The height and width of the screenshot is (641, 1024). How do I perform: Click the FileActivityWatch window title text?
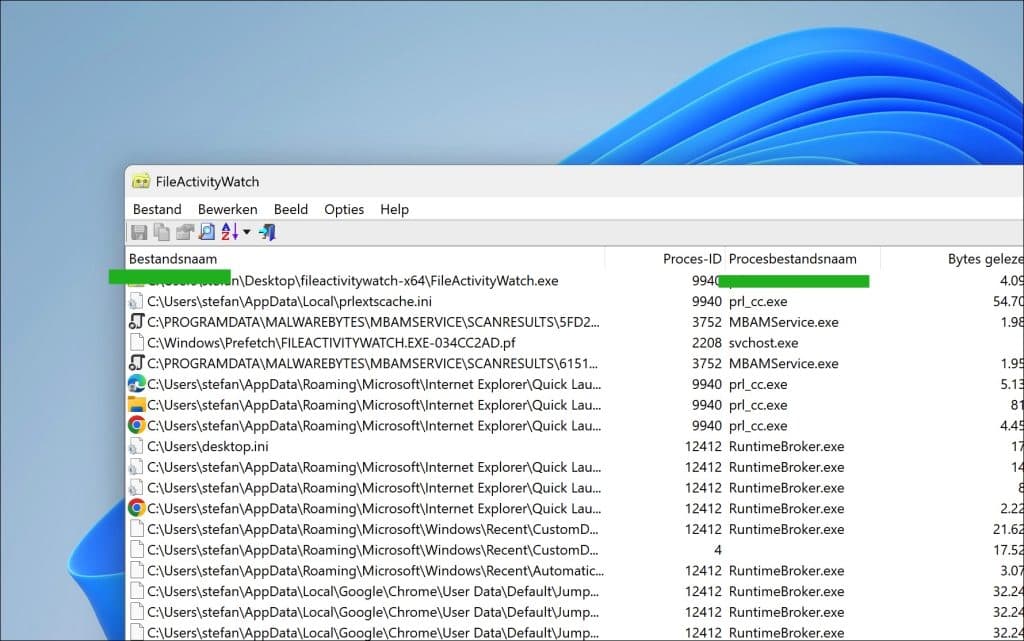(207, 181)
